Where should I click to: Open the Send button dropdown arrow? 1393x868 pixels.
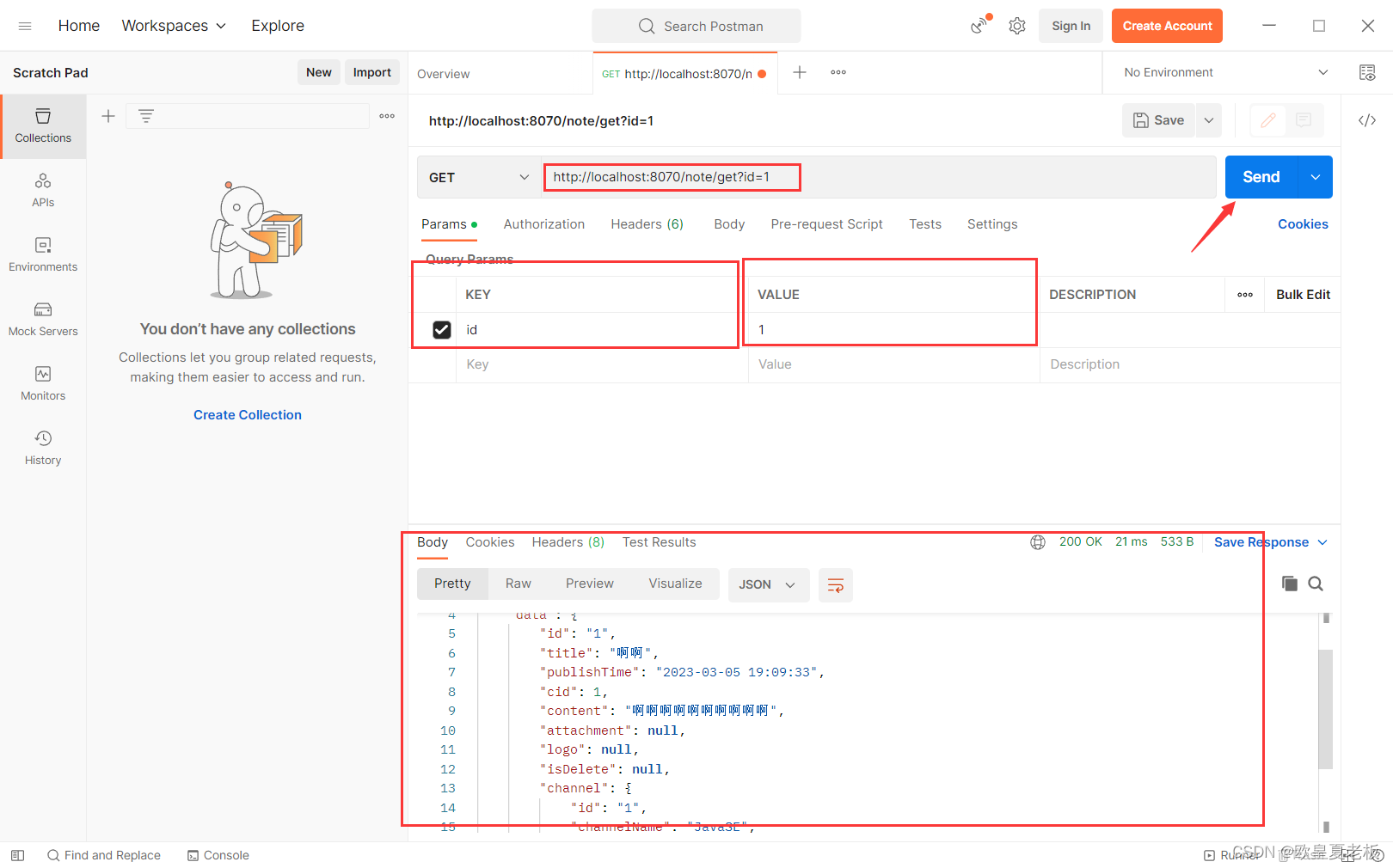click(x=1316, y=177)
